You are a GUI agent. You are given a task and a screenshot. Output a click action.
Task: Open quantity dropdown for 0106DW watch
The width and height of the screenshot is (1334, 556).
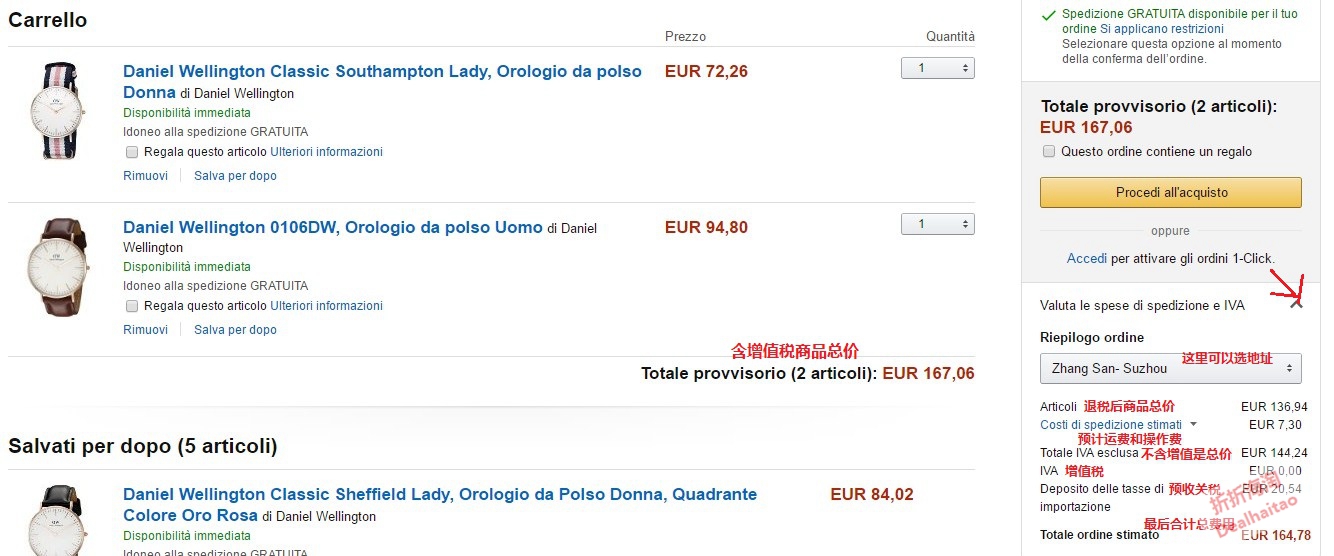pyautogui.click(x=937, y=224)
